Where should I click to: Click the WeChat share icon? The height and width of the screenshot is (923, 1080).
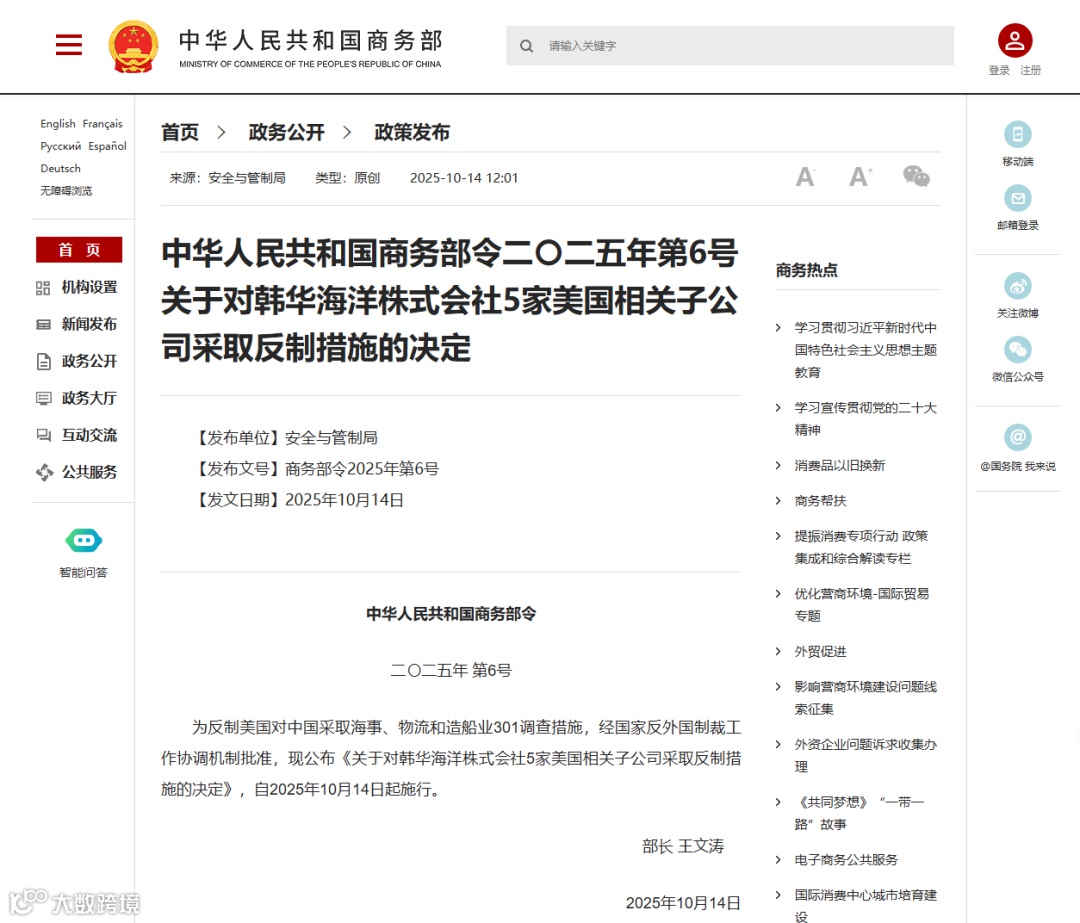pos(916,176)
